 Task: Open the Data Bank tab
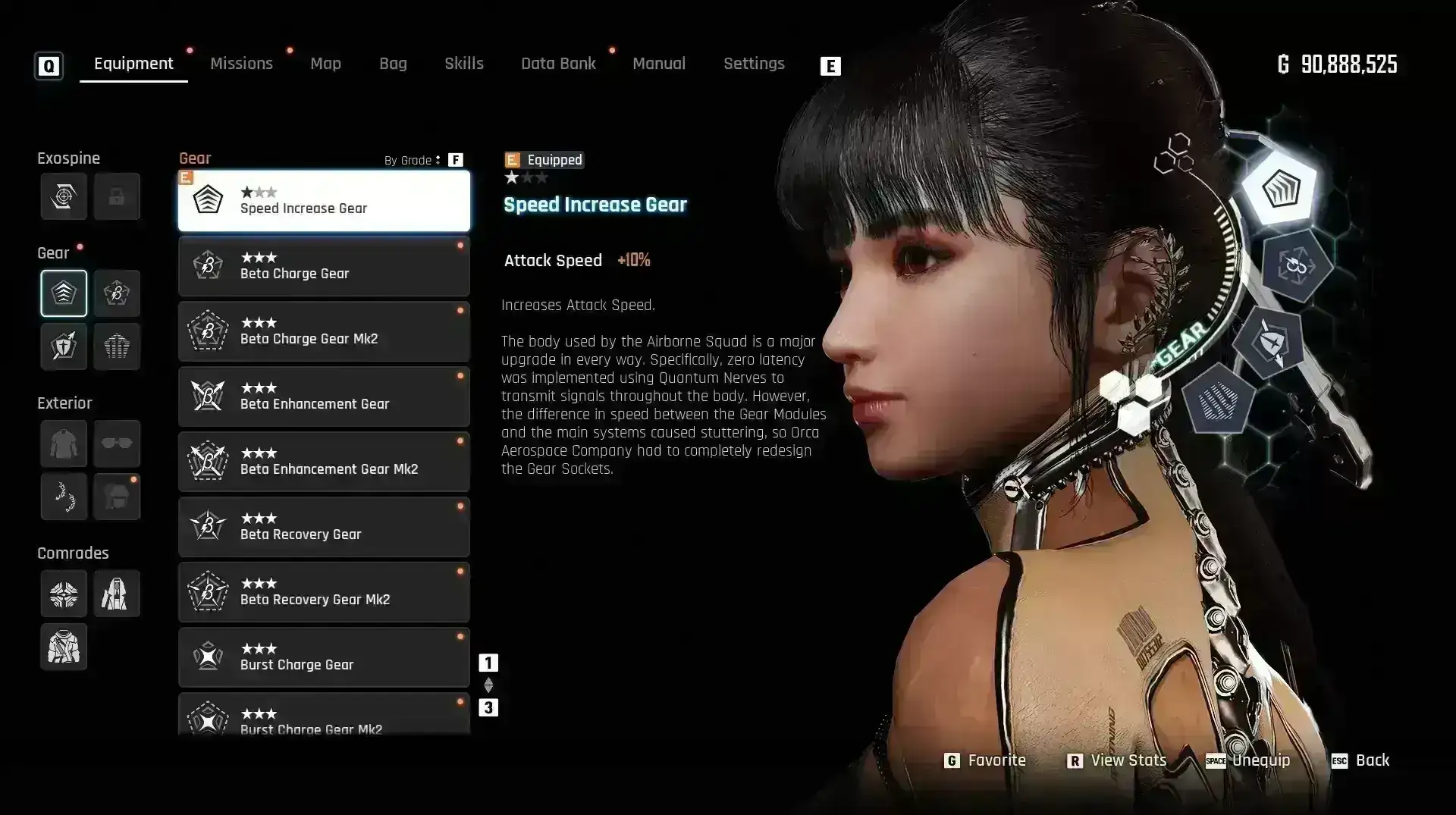pyautogui.click(x=558, y=64)
